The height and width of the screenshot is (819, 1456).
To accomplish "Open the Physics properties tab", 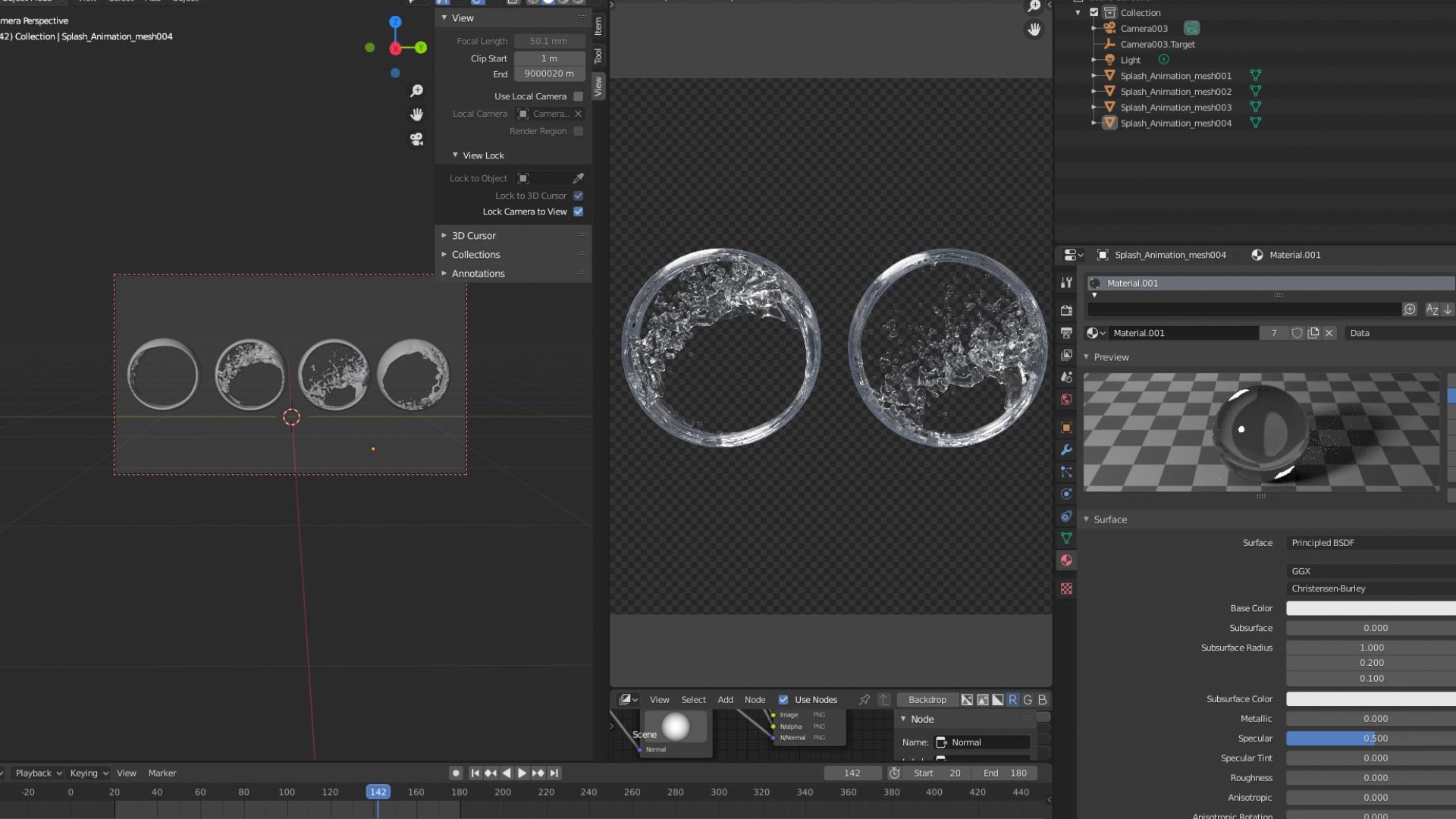I will (1066, 494).
